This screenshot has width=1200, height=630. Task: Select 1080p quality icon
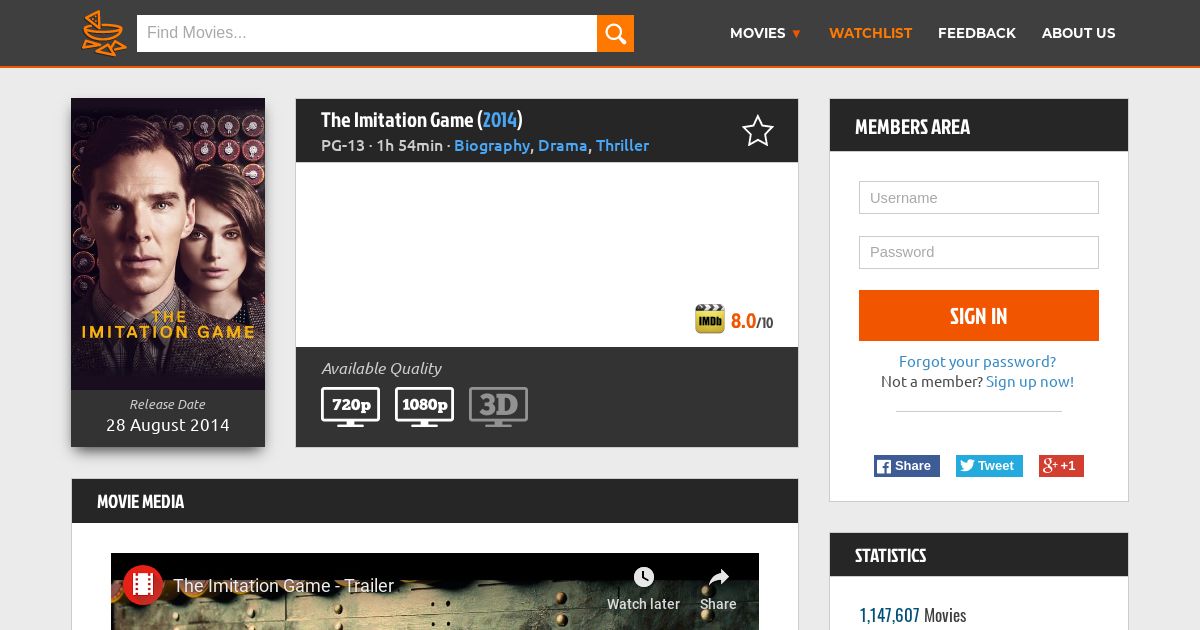pyautogui.click(x=424, y=407)
